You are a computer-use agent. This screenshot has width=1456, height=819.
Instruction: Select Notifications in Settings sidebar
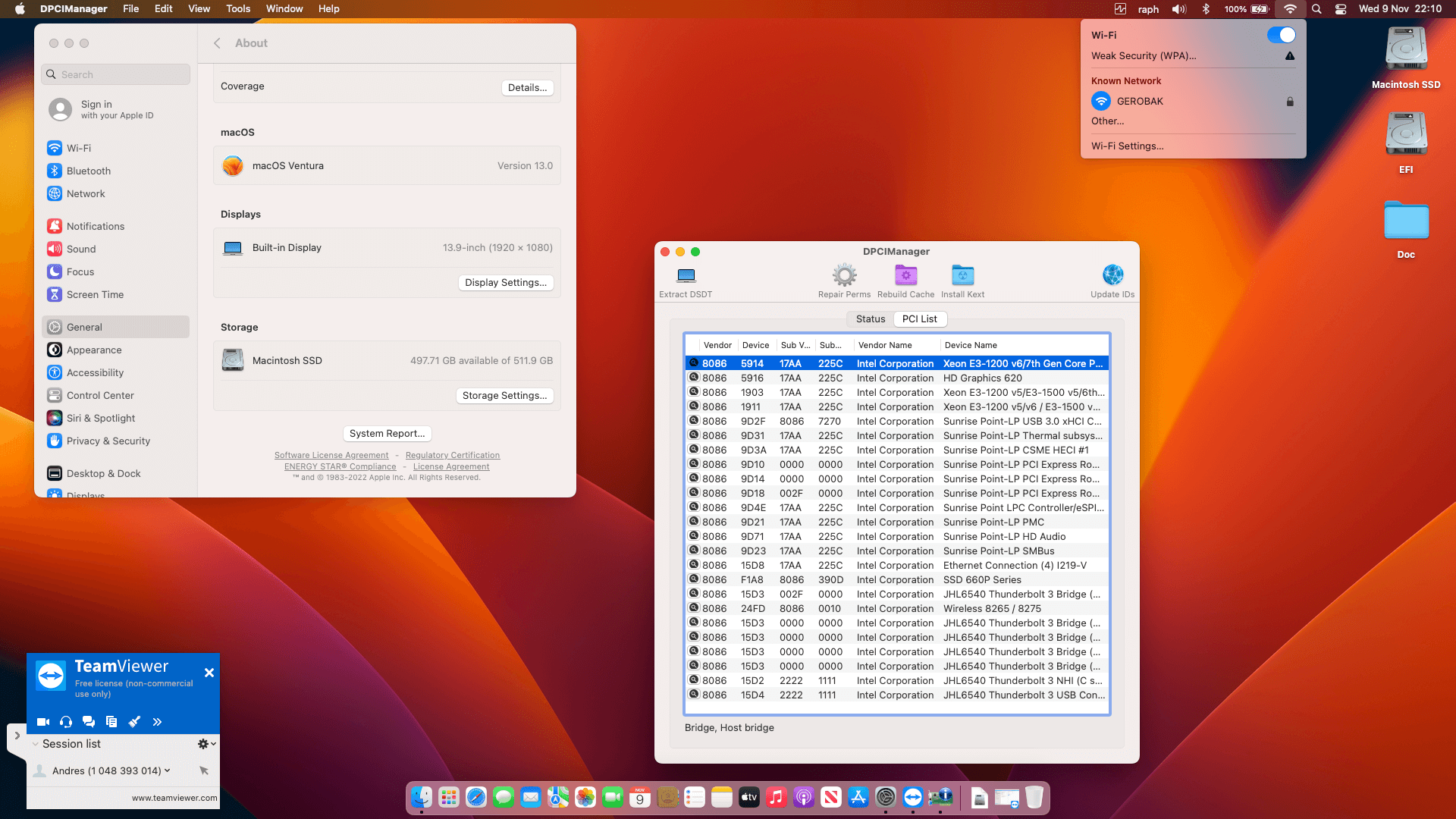pyautogui.click(x=115, y=226)
